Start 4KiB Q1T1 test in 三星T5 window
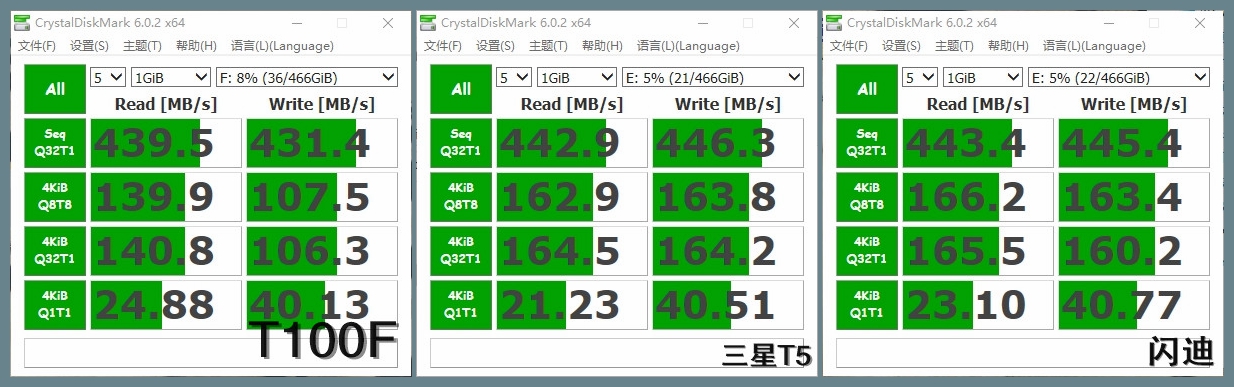The image size is (1234, 387). click(461, 305)
